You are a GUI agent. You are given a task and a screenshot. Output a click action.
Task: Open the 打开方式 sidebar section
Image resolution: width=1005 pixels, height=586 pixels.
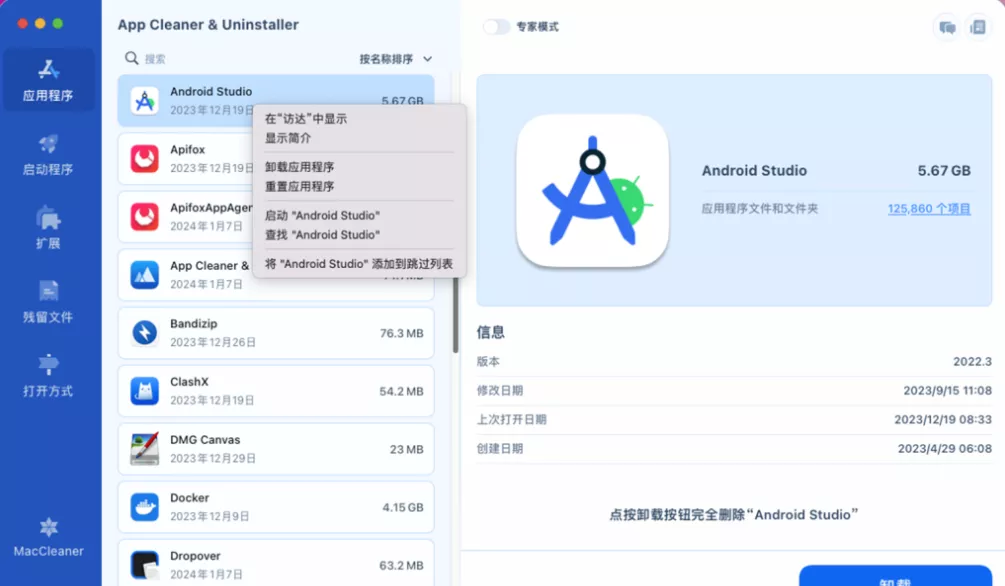48,376
